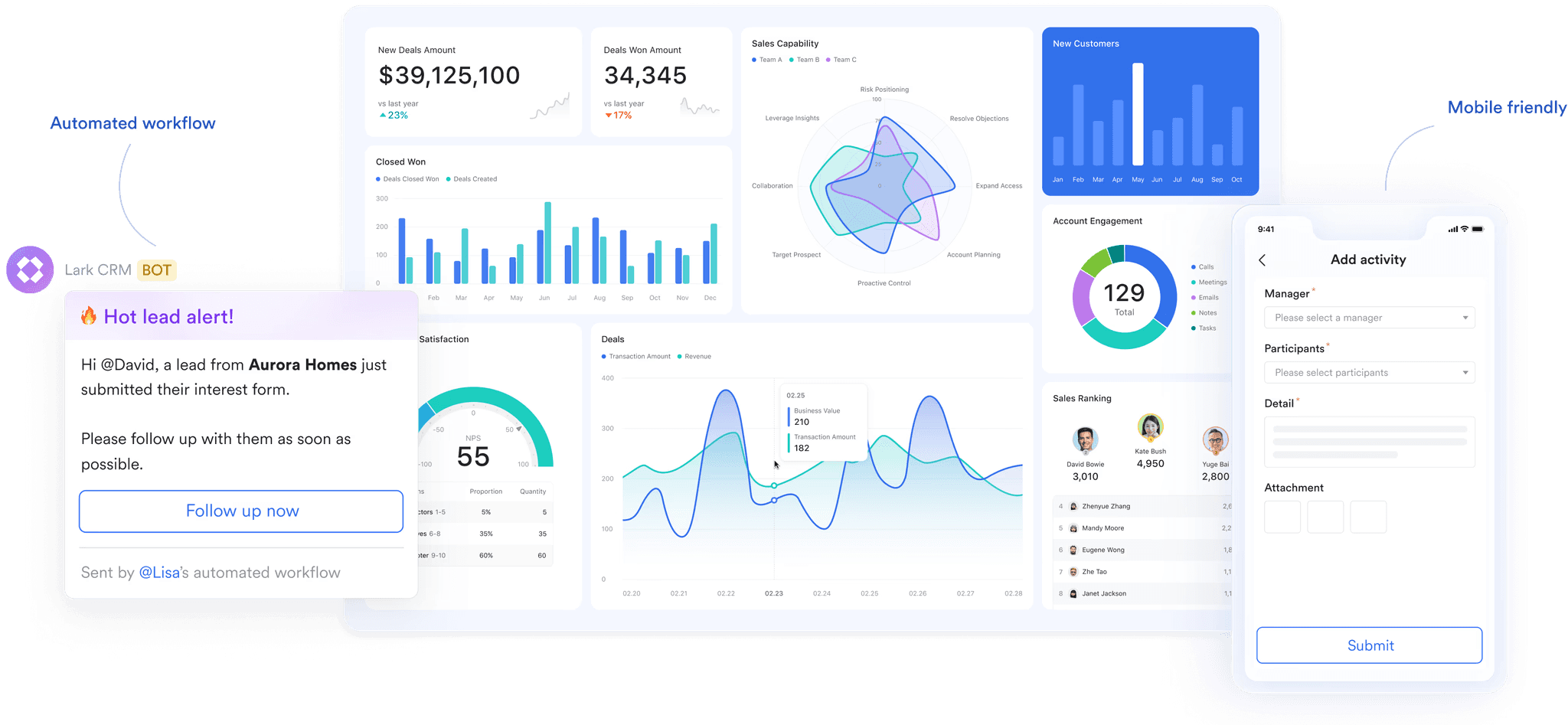Toggle the Deals Created legend item

click(472, 179)
